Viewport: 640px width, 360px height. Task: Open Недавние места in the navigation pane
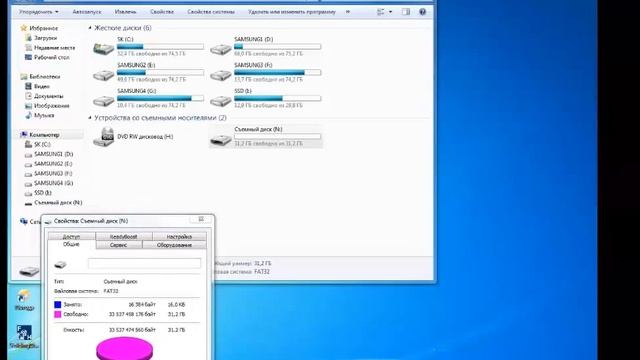pos(54,48)
